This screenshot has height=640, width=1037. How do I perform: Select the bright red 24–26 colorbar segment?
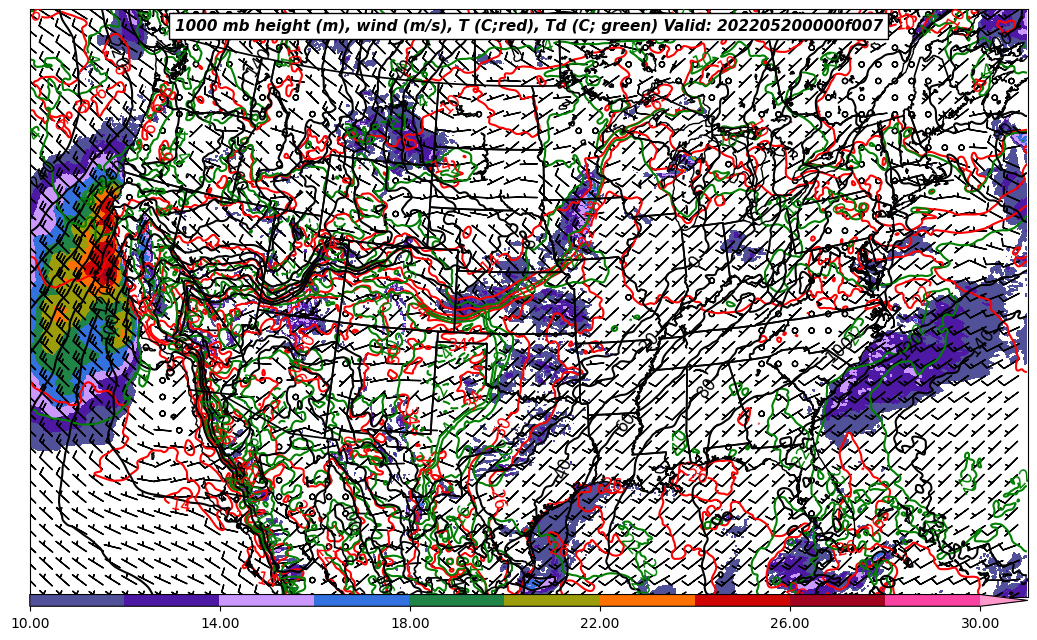[742, 600]
